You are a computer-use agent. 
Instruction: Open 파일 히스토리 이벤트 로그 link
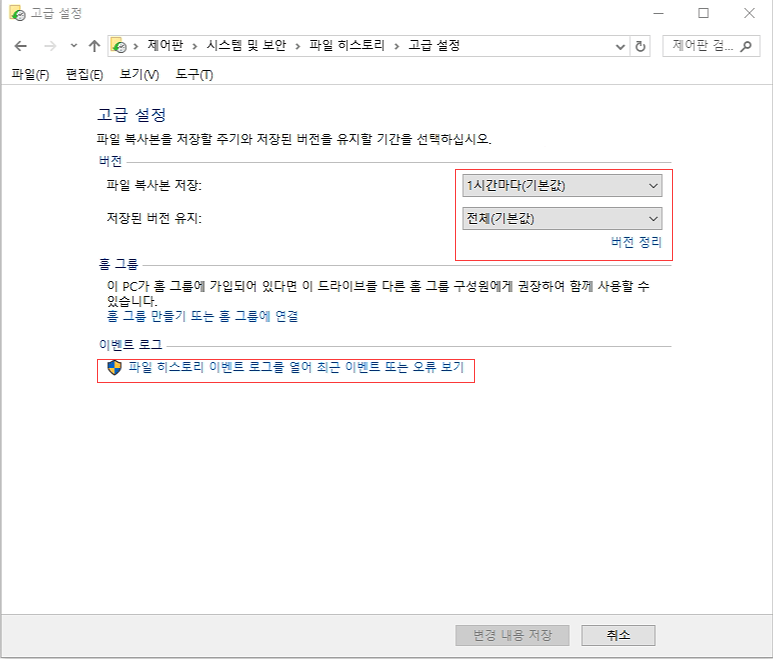pyautogui.click(x=296, y=367)
